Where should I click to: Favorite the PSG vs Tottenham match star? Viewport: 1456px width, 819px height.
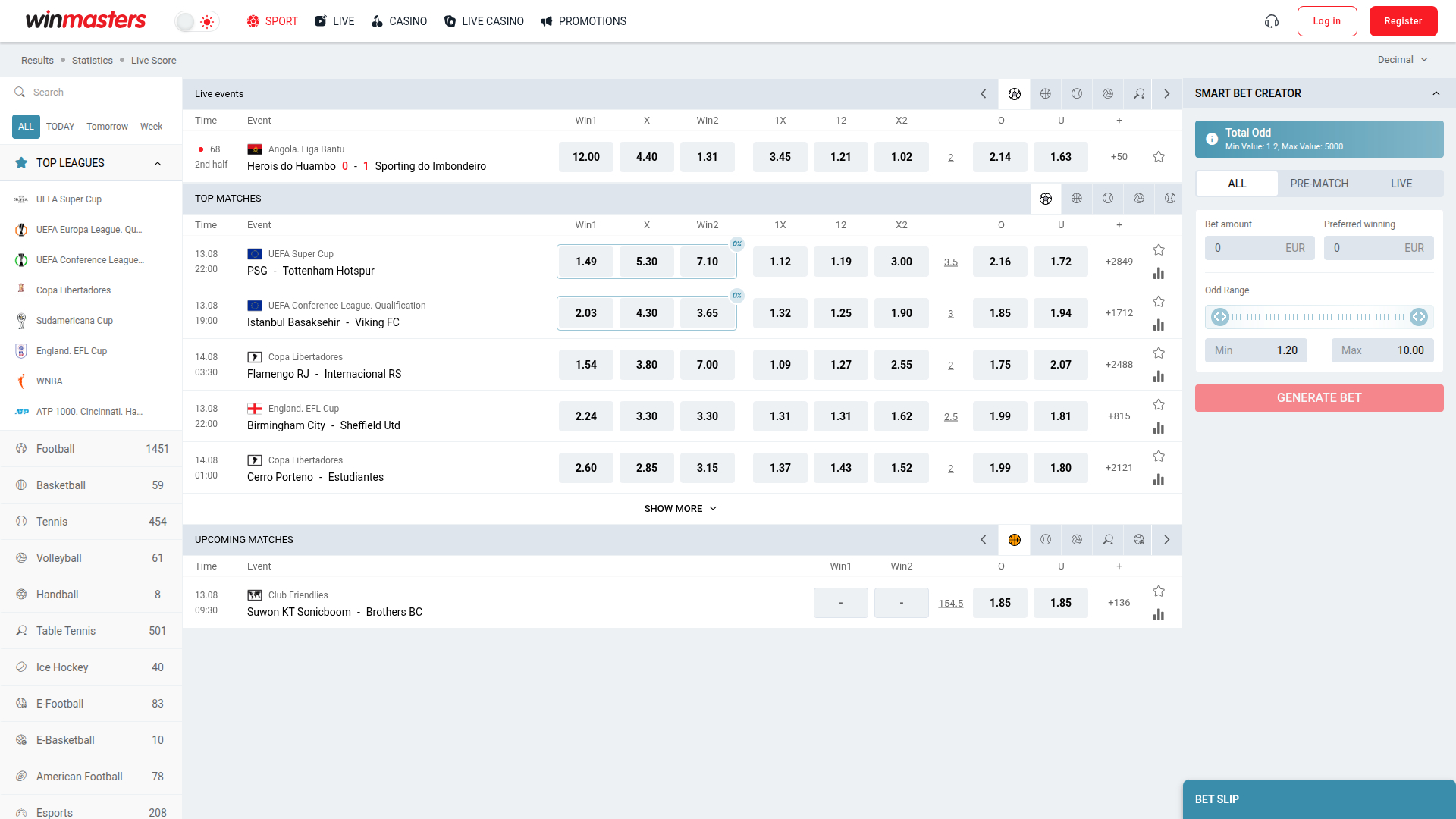coord(1158,249)
